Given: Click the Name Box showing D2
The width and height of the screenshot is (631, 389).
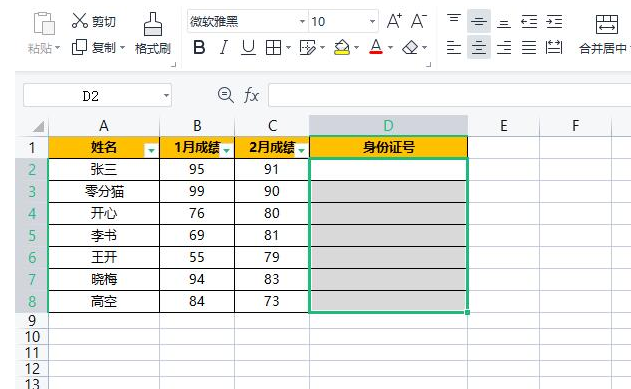Looking at the screenshot, I should [x=97, y=95].
